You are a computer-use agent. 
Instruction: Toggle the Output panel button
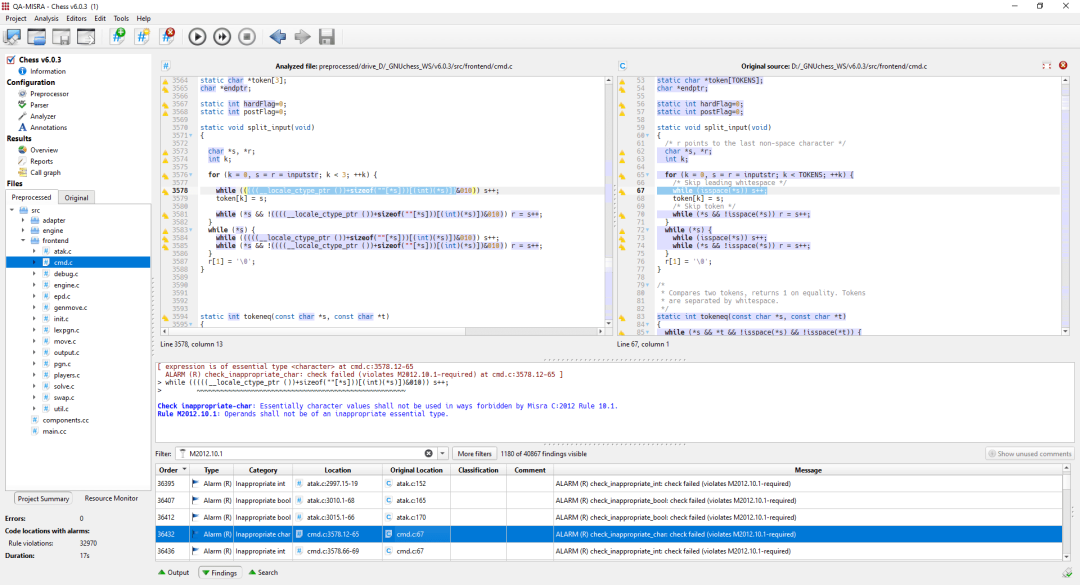(x=174, y=573)
